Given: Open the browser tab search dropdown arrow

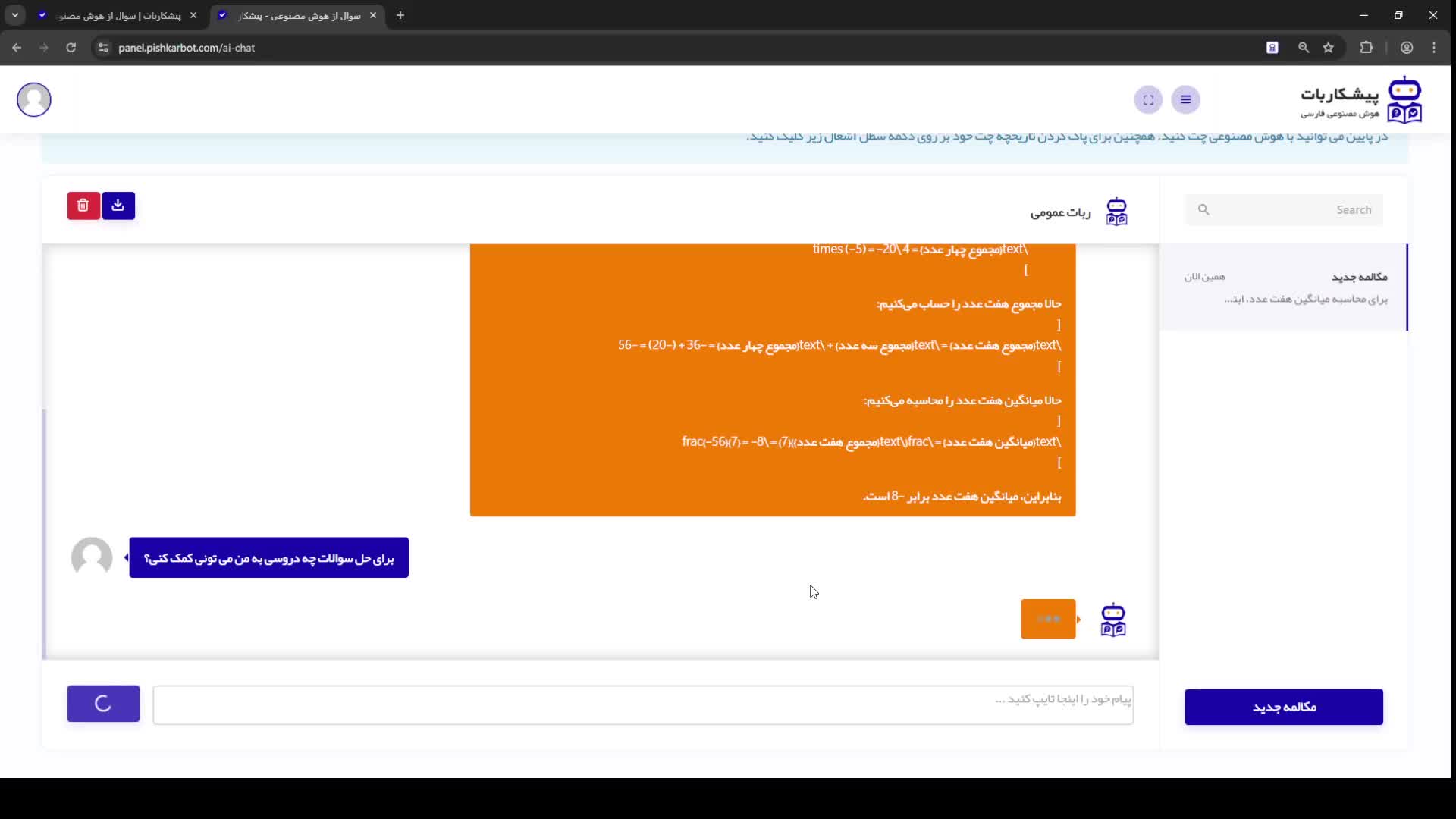Looking at the screenshot, I should (x=15, y=15).
